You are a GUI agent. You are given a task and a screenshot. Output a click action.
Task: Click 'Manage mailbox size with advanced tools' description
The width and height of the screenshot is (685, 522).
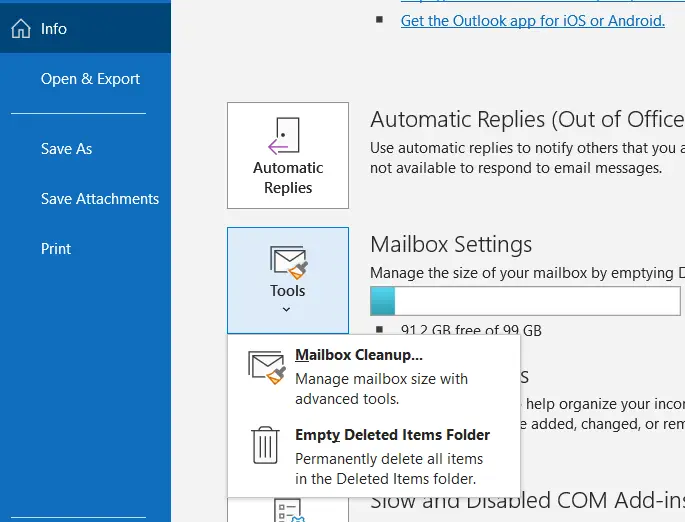[x=381, y=389]
